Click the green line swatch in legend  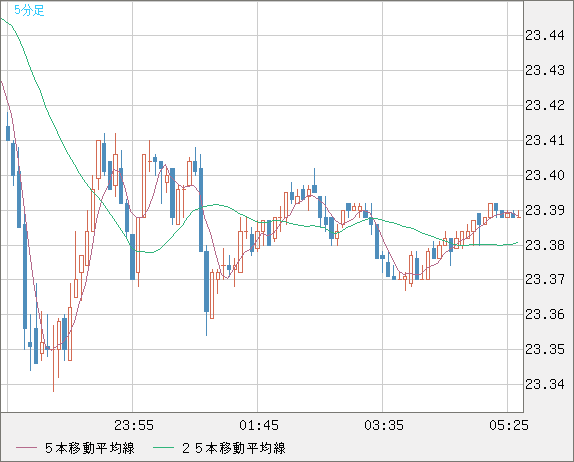coord(163,448)
